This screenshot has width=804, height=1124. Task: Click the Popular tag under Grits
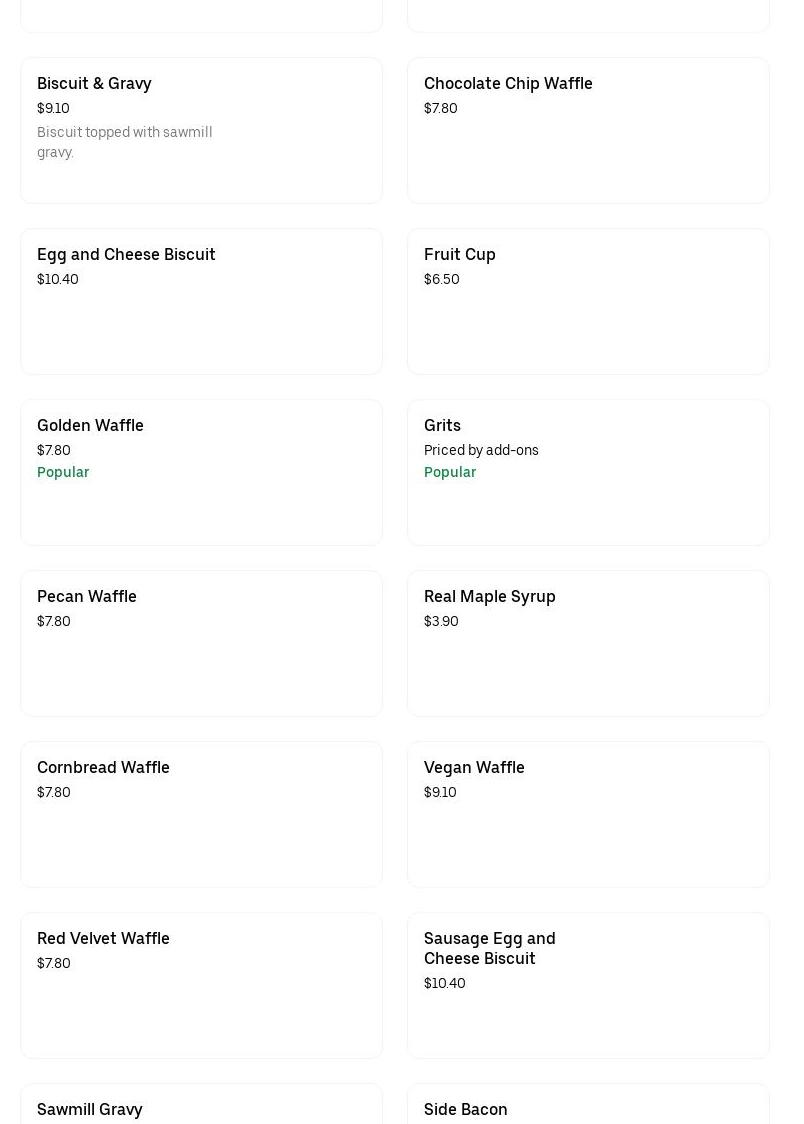450,472
